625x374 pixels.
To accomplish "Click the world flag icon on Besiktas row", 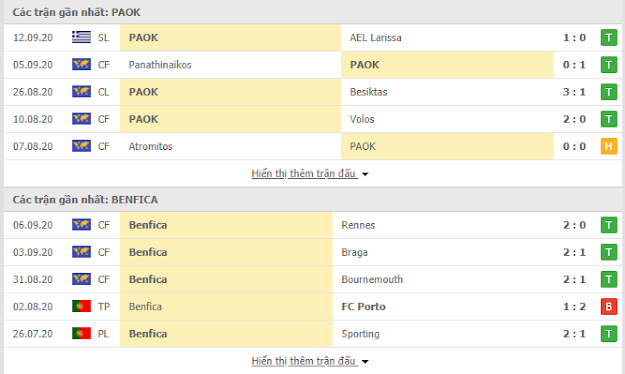I will (x=81, y=92).
